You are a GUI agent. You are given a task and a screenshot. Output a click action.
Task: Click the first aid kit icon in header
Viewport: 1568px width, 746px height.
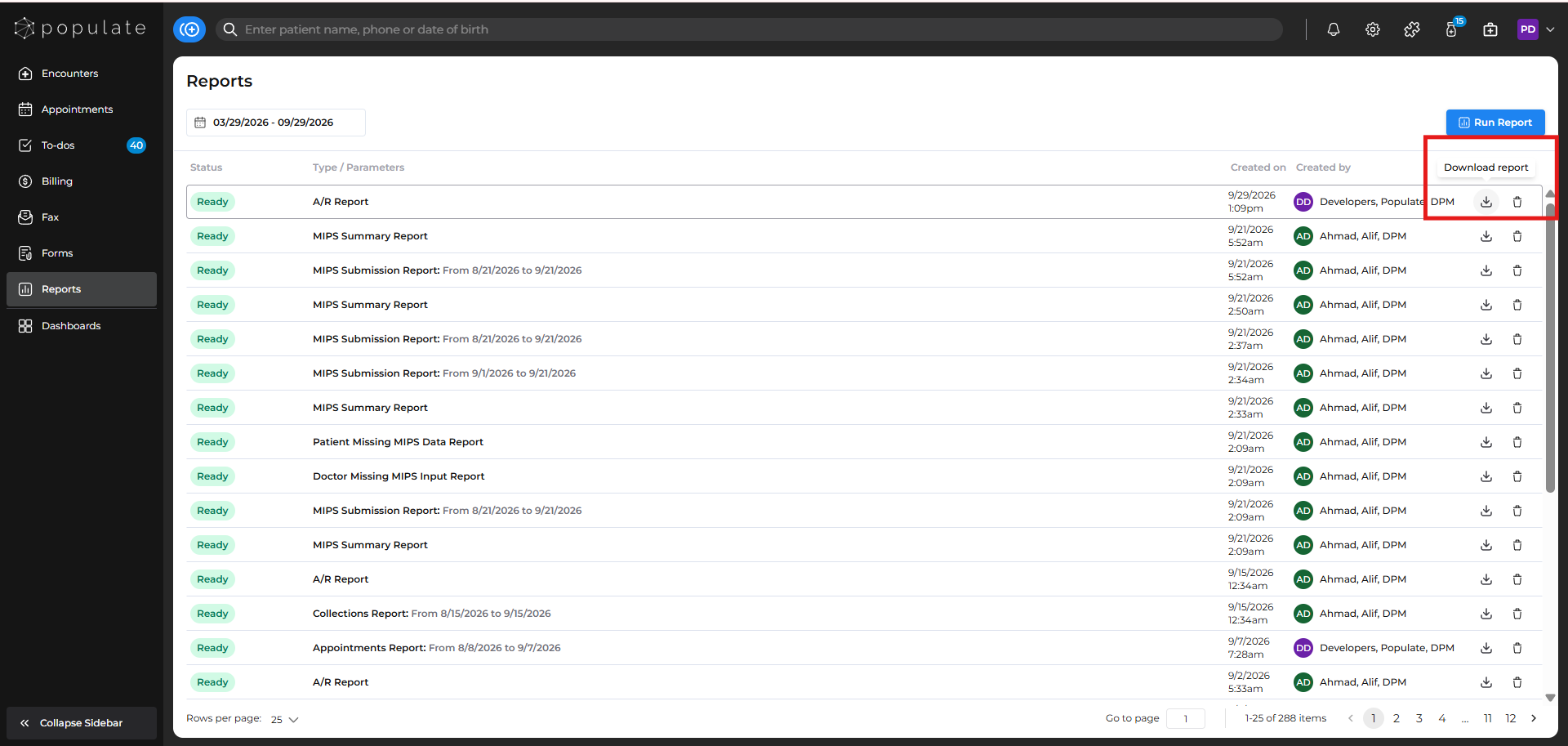pos(1490,29)
